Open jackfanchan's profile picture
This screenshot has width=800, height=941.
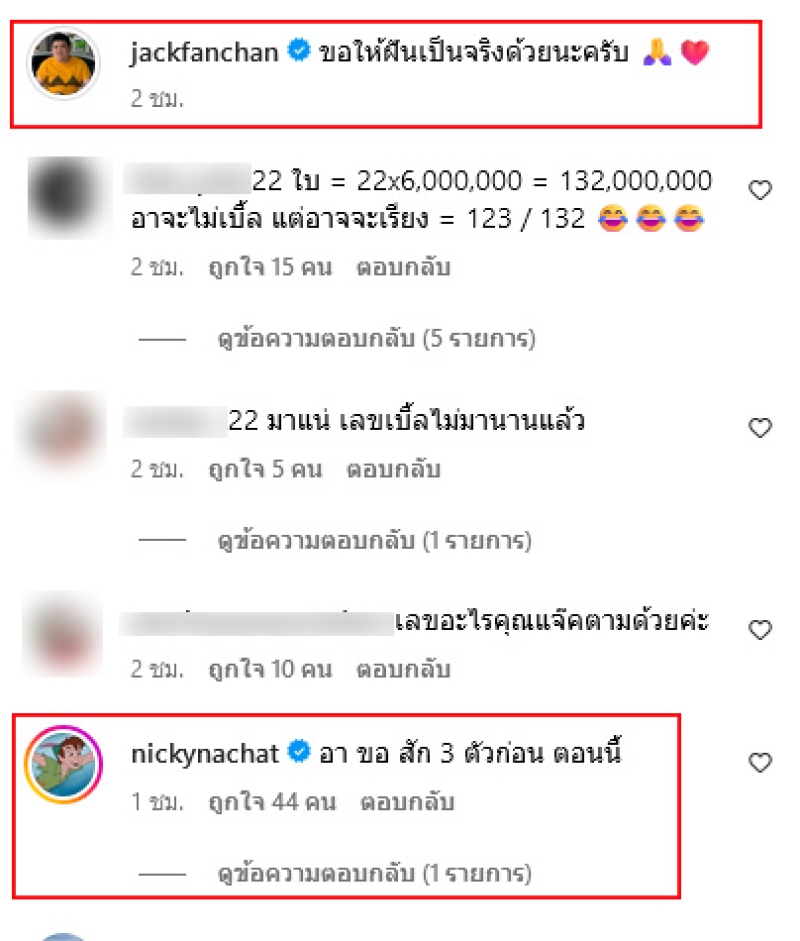click(64, 64)
